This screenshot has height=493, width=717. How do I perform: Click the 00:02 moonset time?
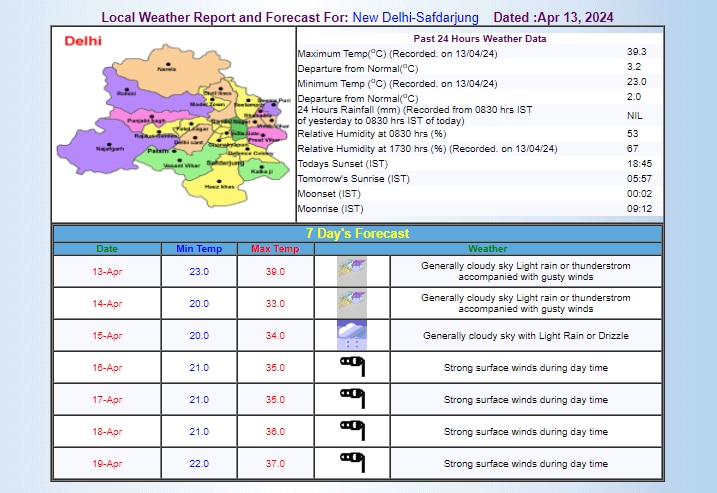point(639,194)
